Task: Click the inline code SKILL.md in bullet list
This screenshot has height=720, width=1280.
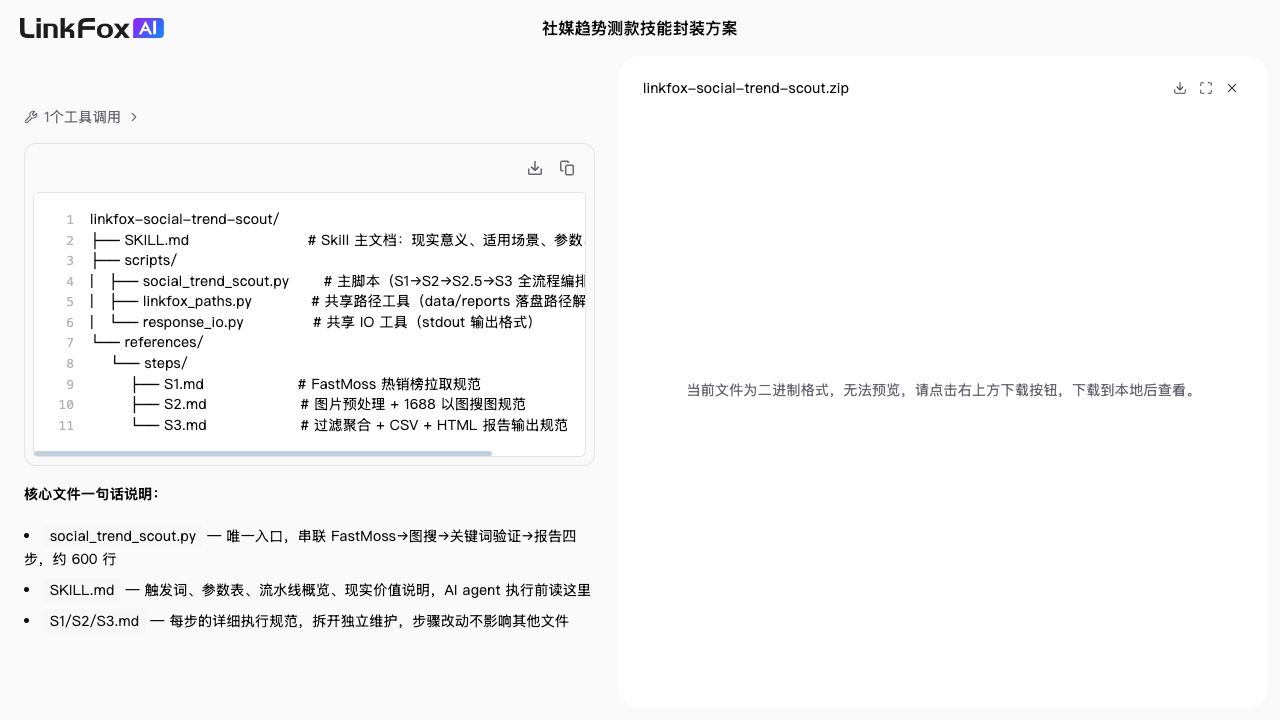Action: (x=82, y=590)
